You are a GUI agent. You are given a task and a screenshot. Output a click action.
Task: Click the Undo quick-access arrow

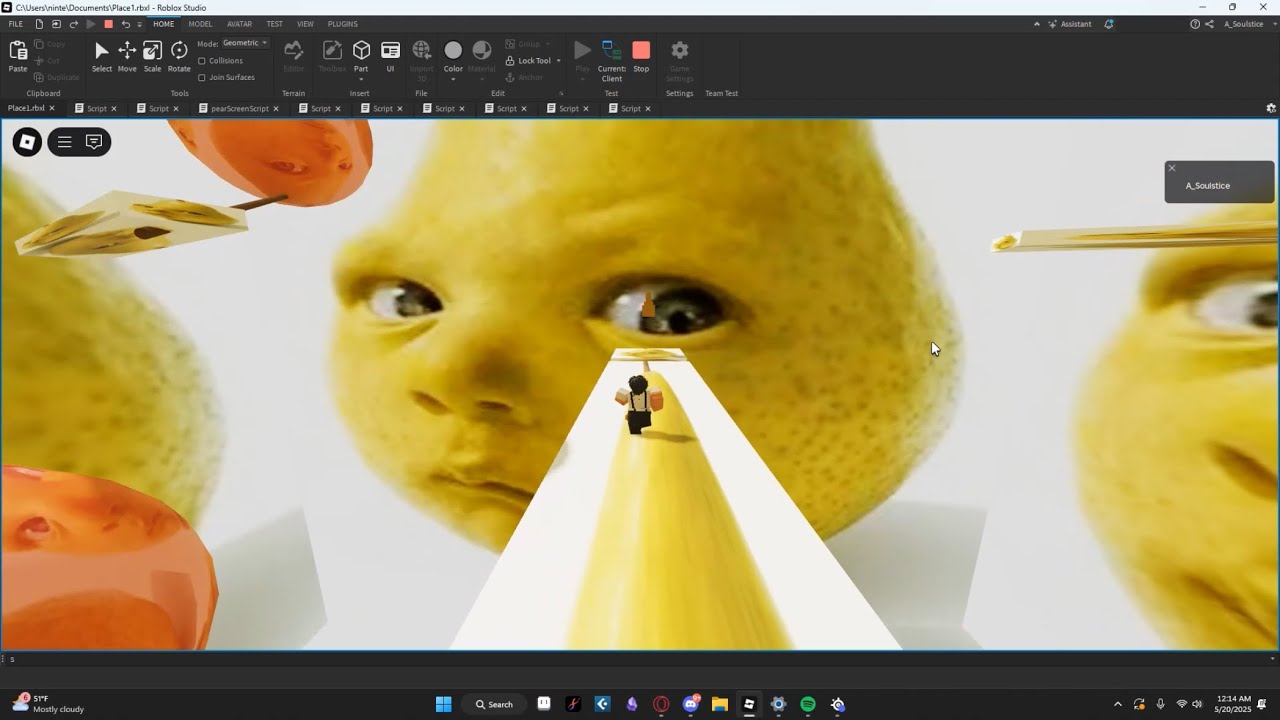click(125, 24)
